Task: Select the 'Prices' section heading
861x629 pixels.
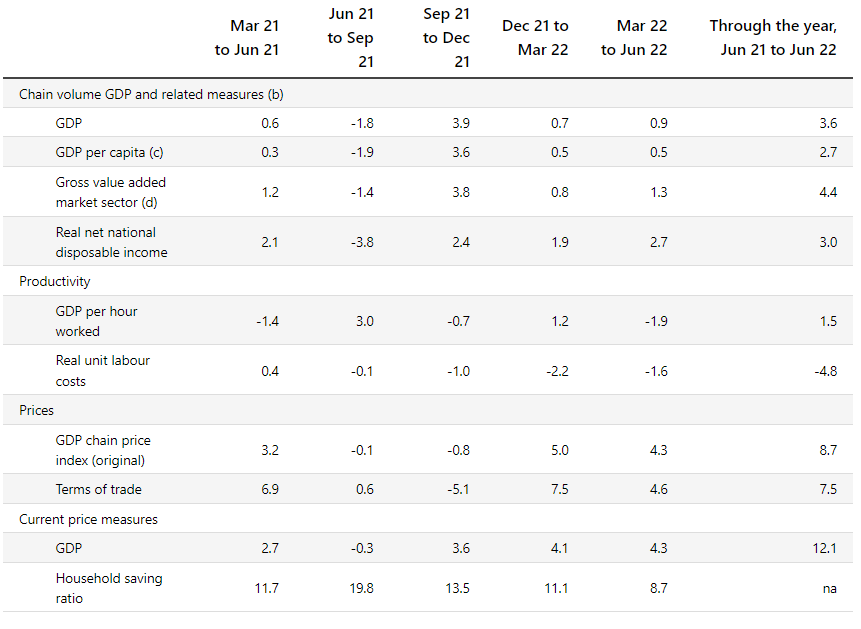Action: 37,410
